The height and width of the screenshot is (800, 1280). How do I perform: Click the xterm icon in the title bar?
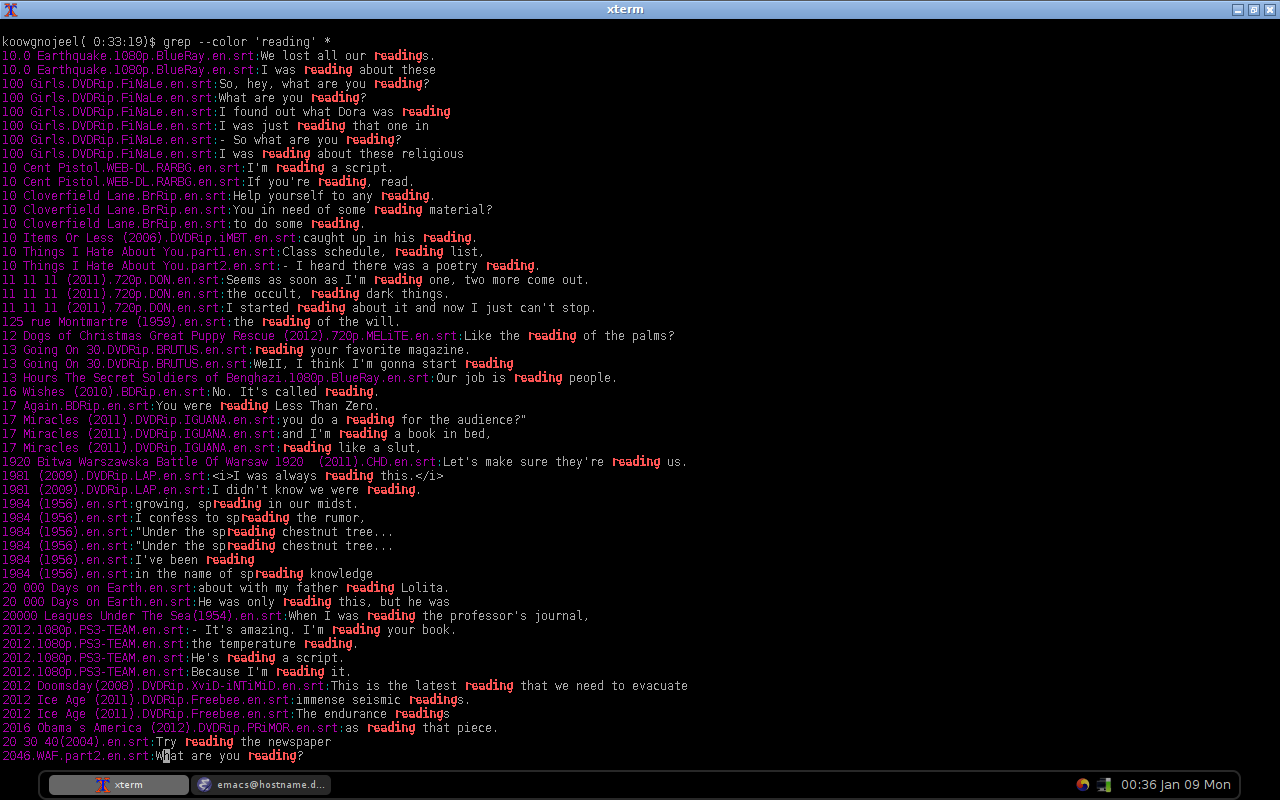(10, 9)
